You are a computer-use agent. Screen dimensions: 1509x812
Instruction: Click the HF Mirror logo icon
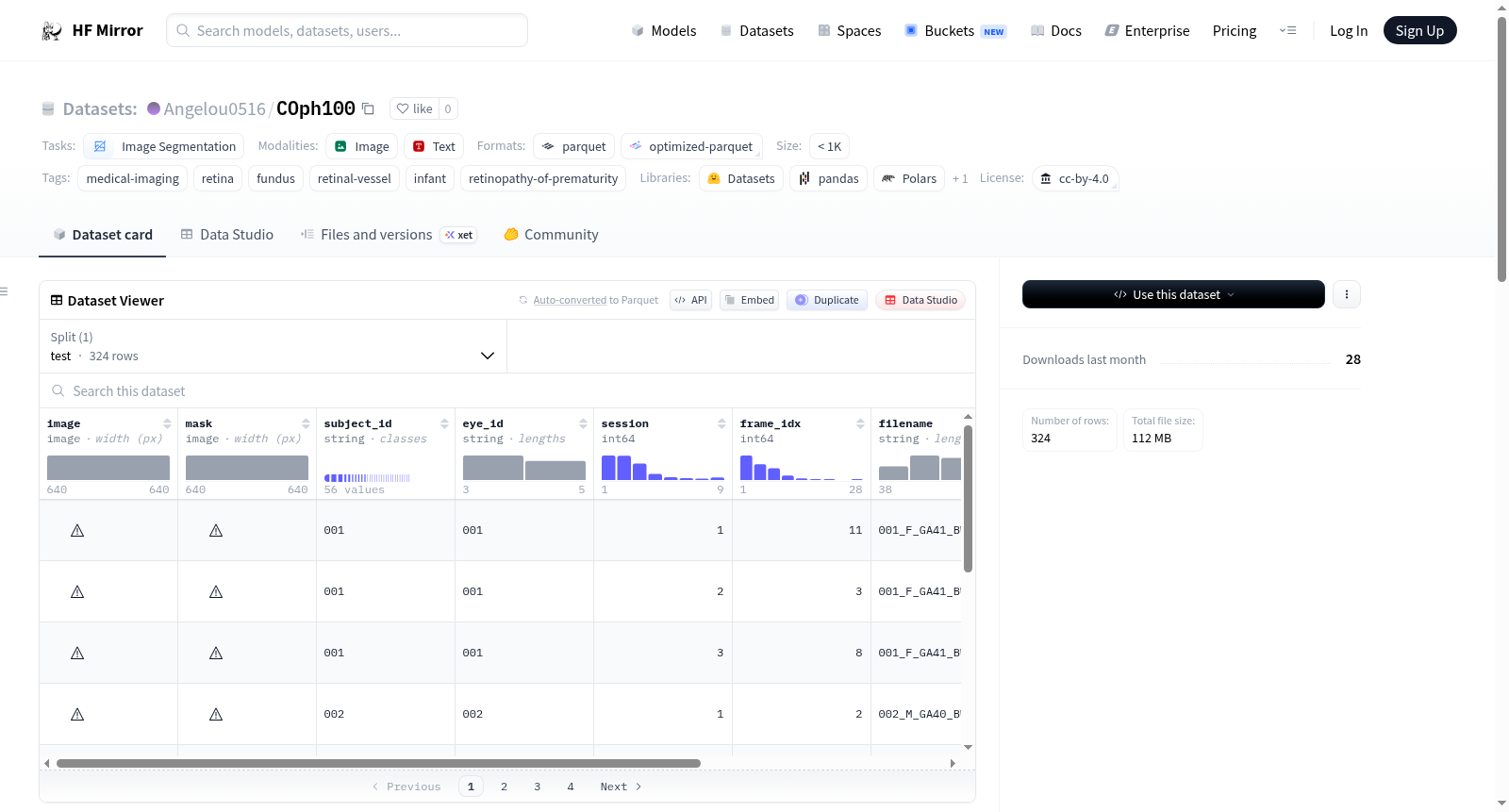[52, 31]
